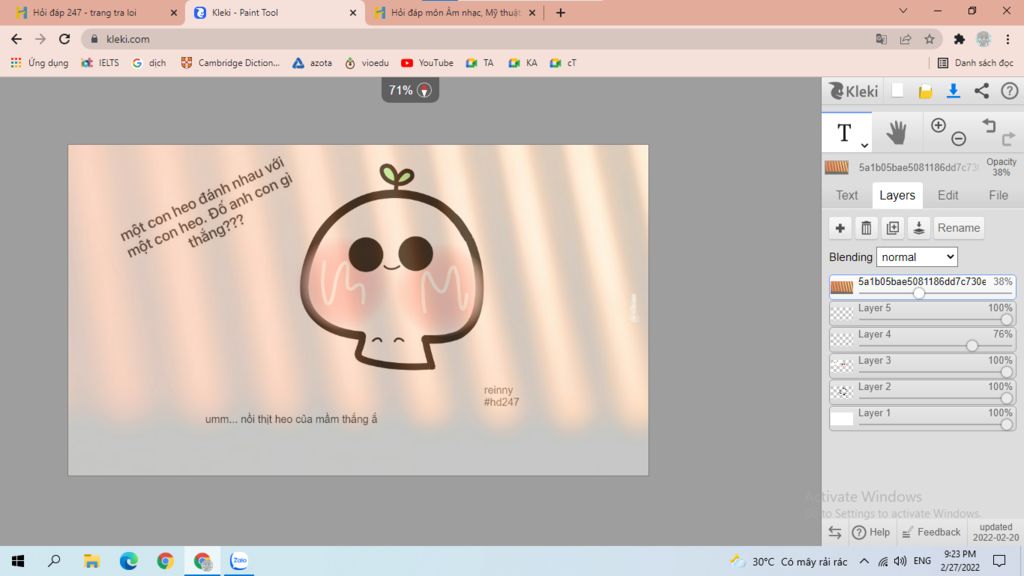The image size is (1024, 576).
Task: Switch to the Edit tab
Action: 948,195
